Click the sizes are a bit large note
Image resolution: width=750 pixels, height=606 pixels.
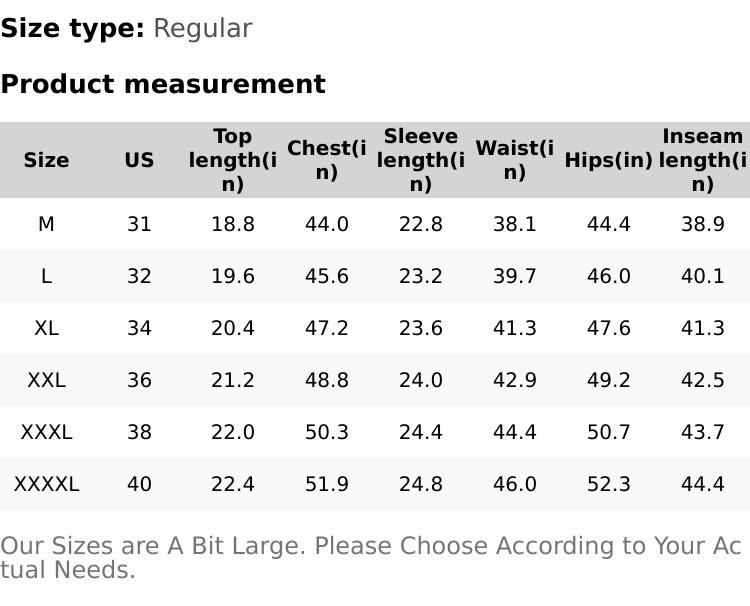pyautogui.click(x=370, y=558)
